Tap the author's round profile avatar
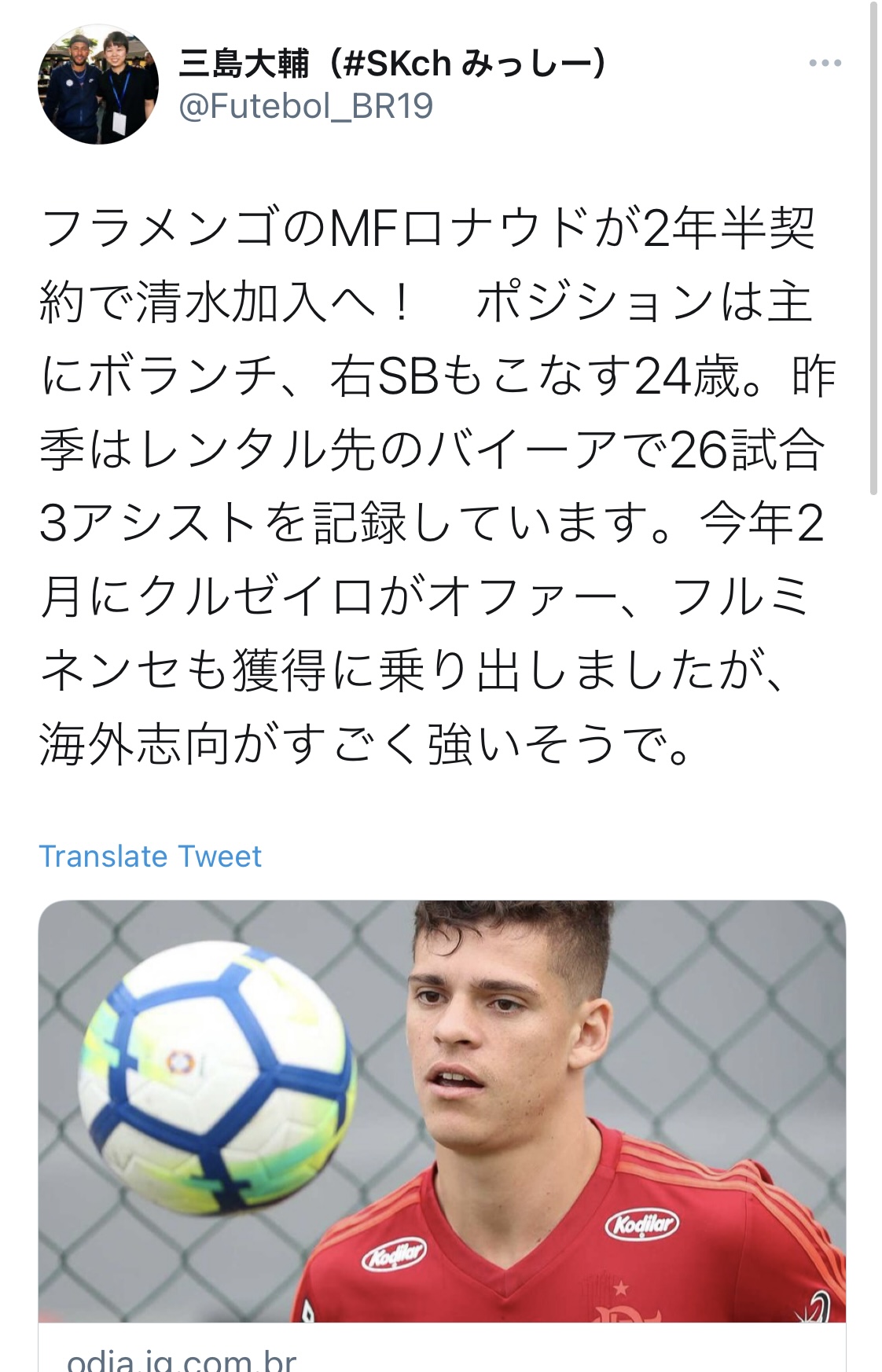Screen dimensions: 882x1372 click(x=98, y=84)
